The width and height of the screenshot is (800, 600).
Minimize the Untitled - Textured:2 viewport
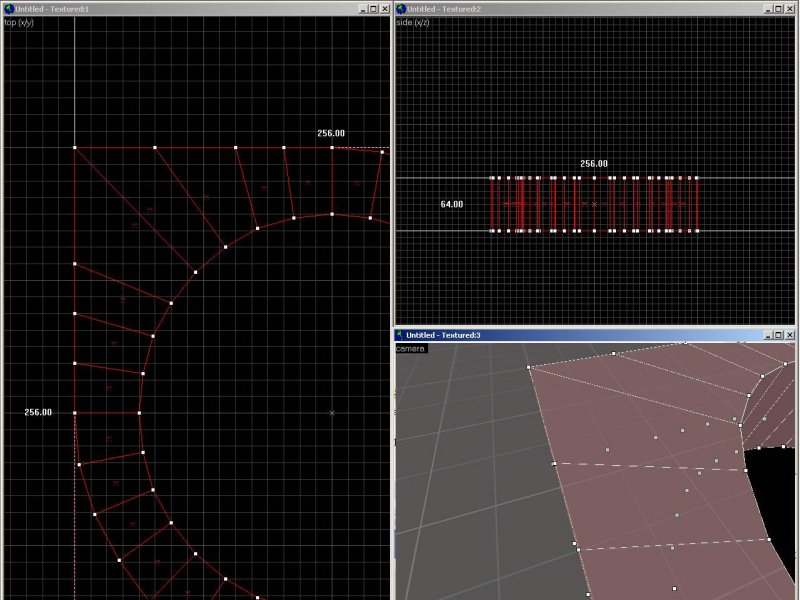(767, 8)
